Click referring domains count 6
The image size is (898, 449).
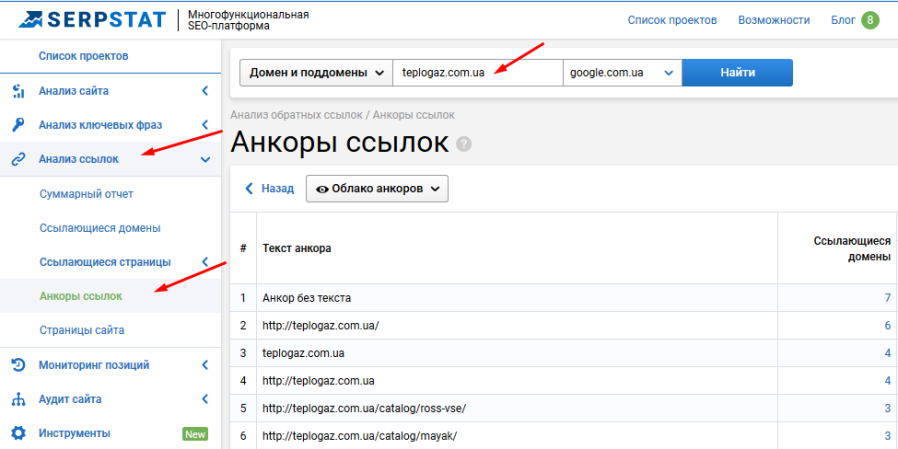click(x=888, y=325)
